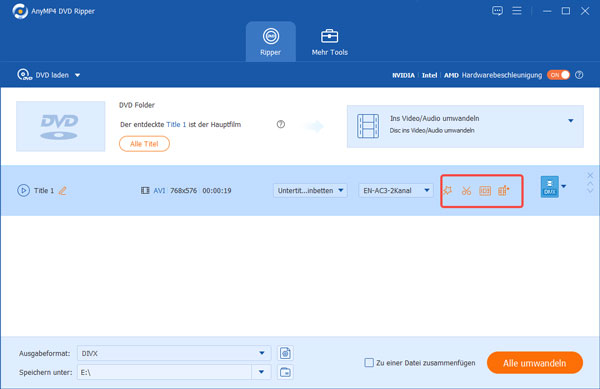Click the DIVX output format icon for Title 1

pyautogui.click(x=549, y=187)
